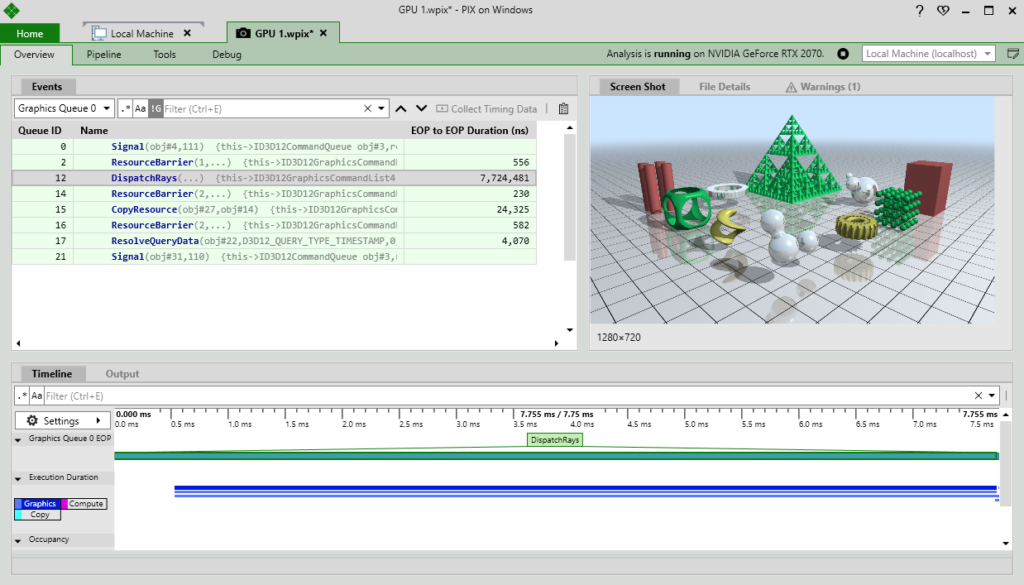The width and height of the screenshot is (1024, 585).
Task: Switch to the Pipeline tab
Action: [103, 55]
